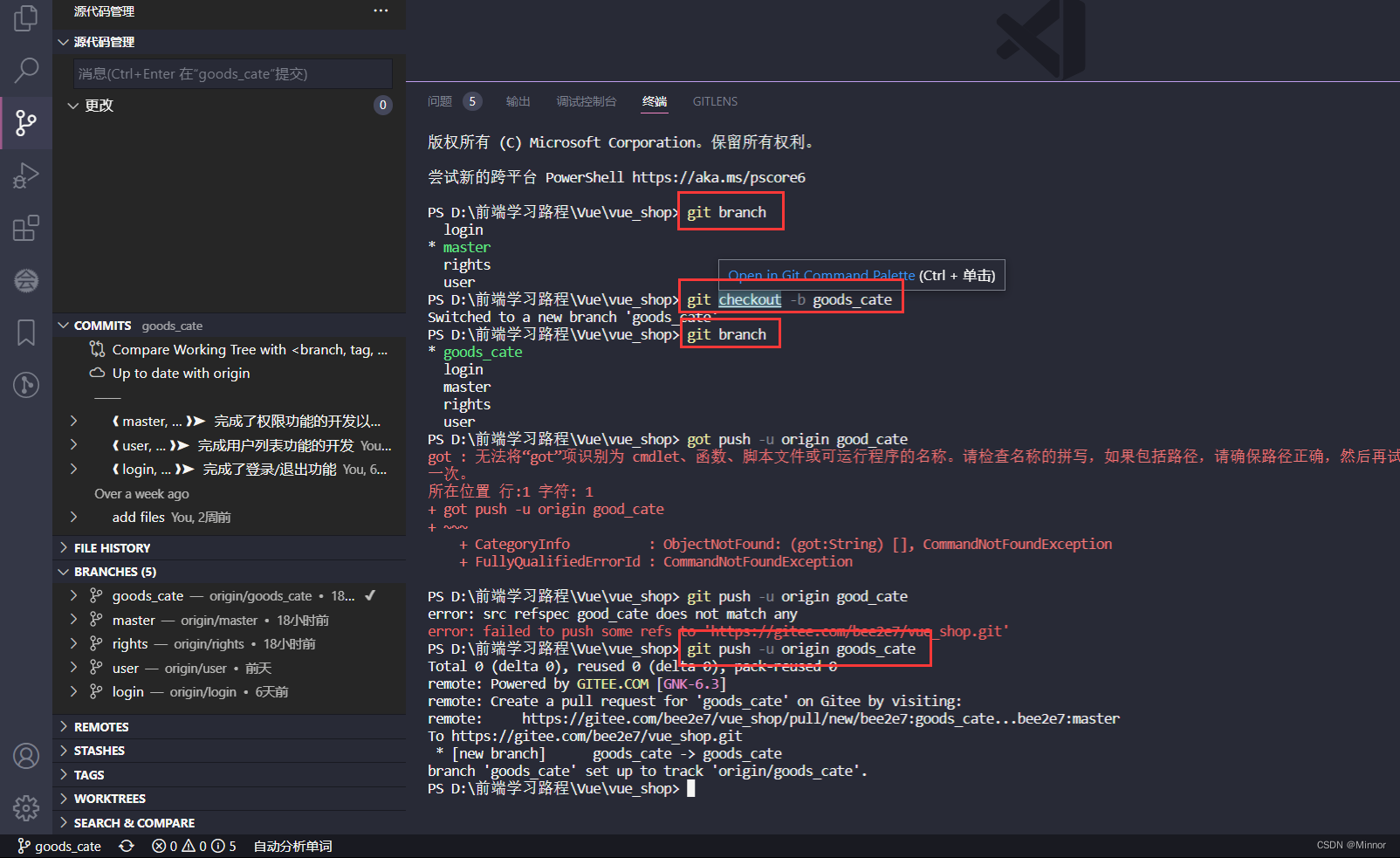Click the branch icon of the rights row
This screenshot has height=858, width=1400.
click(x=96, y=643)
